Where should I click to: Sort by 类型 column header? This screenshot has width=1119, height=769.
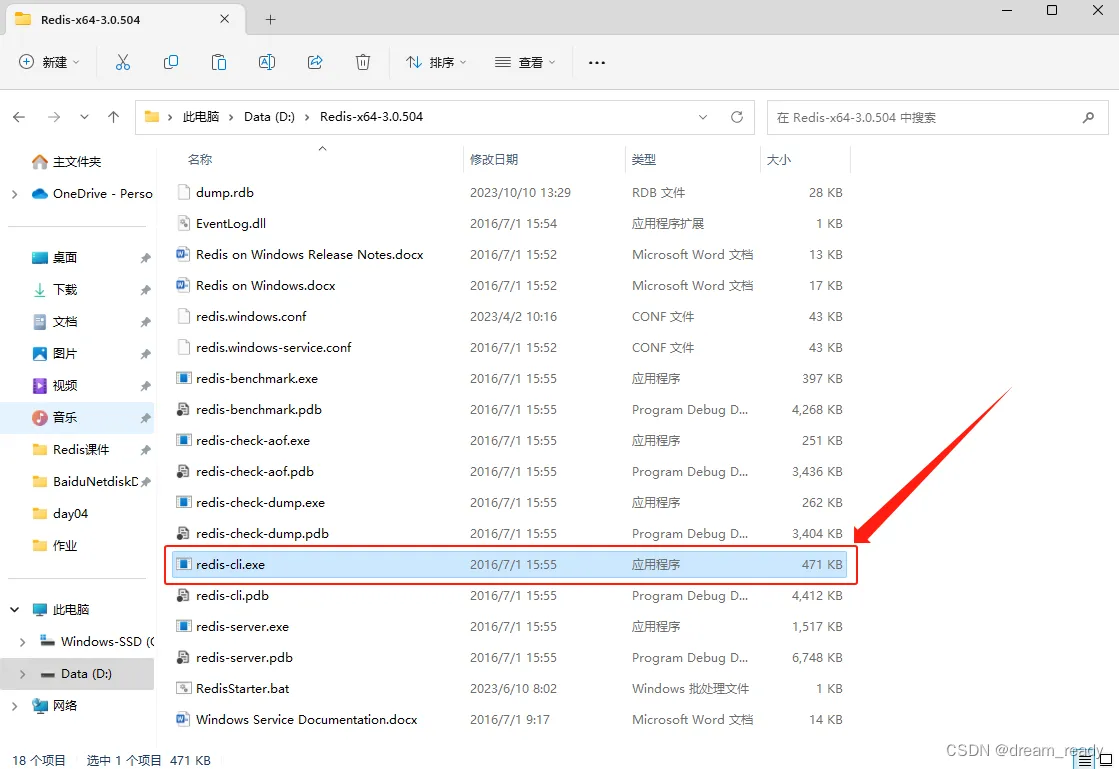coord(644,160)
